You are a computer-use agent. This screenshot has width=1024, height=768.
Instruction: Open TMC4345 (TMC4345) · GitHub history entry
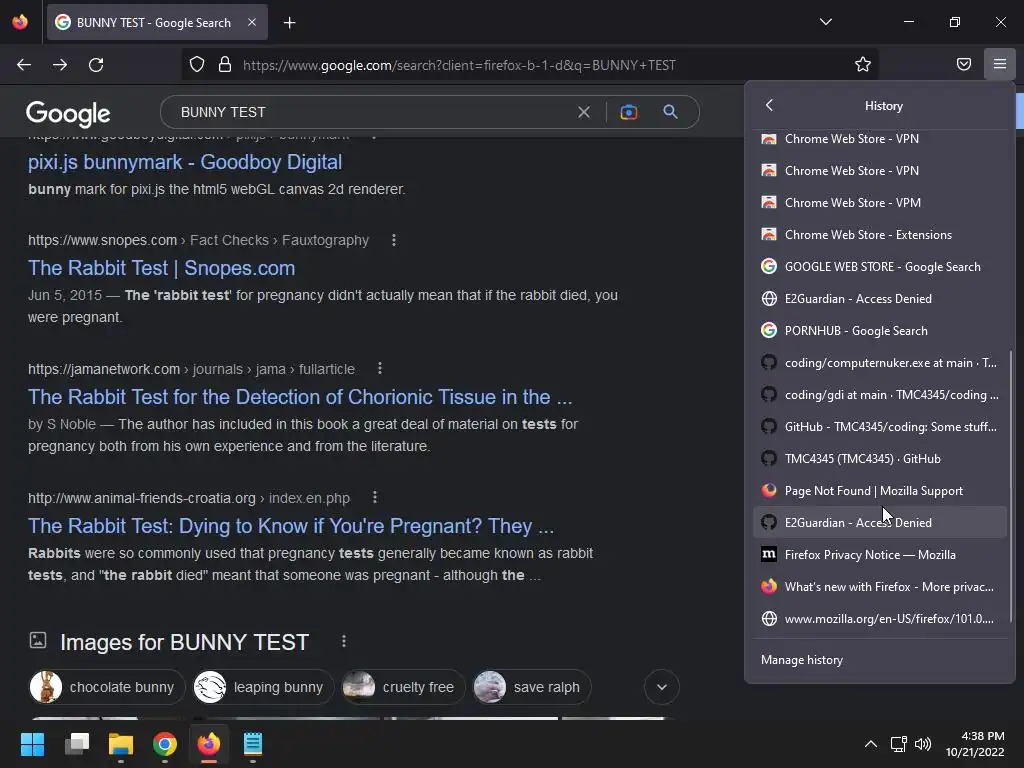point(880,458)
